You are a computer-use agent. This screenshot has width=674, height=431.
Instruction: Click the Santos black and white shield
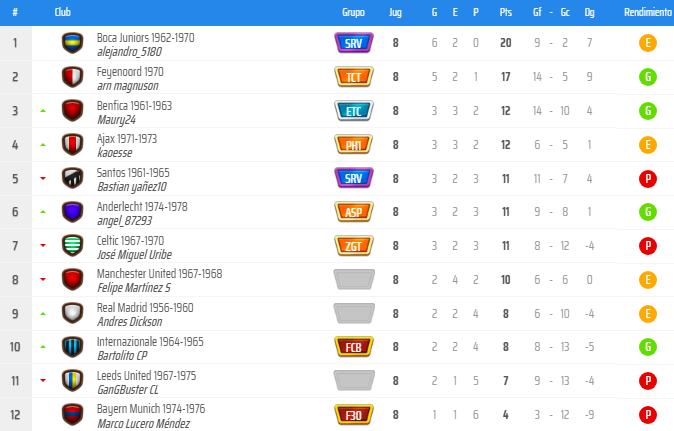(72, 178)
